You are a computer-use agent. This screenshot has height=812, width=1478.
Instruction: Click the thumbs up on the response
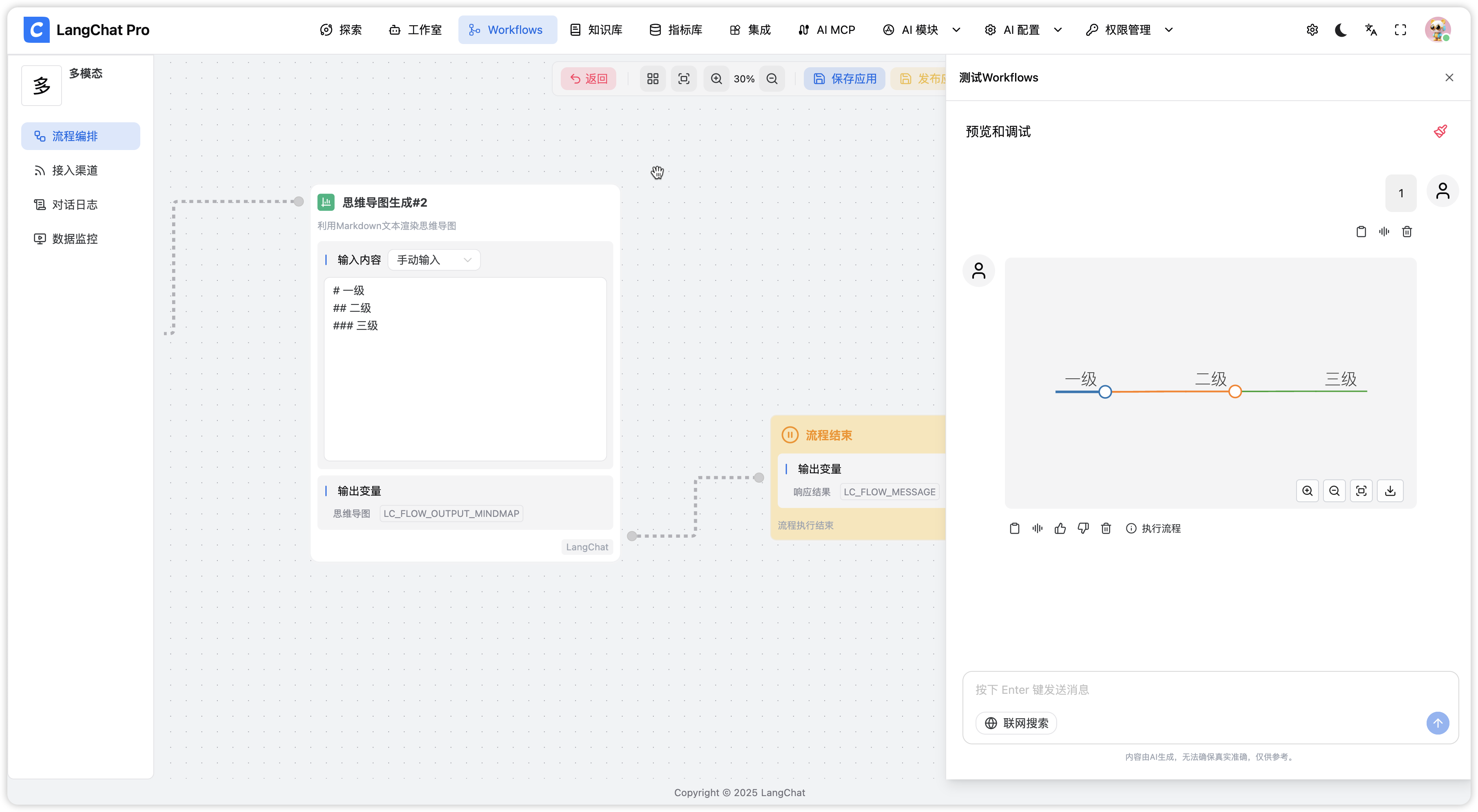[1060, 528]
